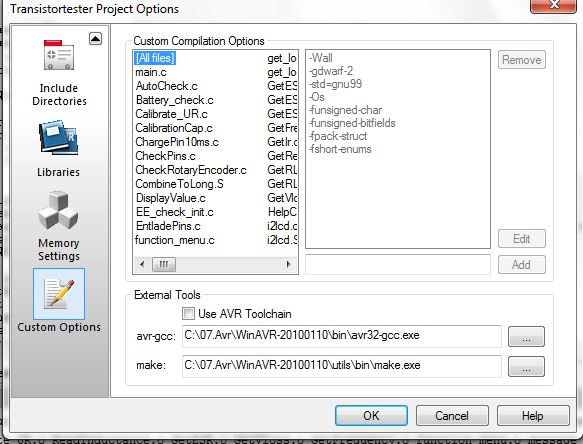
Task: Dismiss the dialog with Cancel
Action: point(452,415)
